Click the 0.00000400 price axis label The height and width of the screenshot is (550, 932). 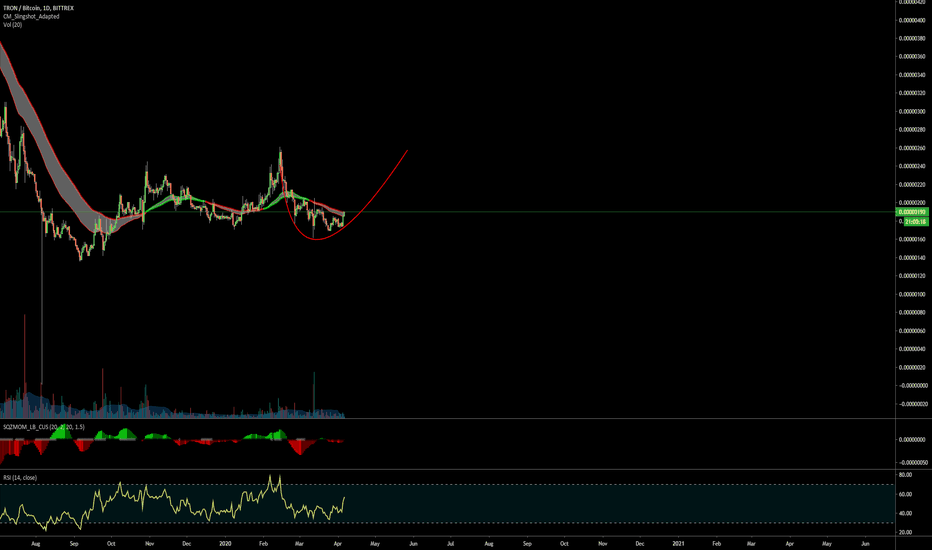point(912,20)
